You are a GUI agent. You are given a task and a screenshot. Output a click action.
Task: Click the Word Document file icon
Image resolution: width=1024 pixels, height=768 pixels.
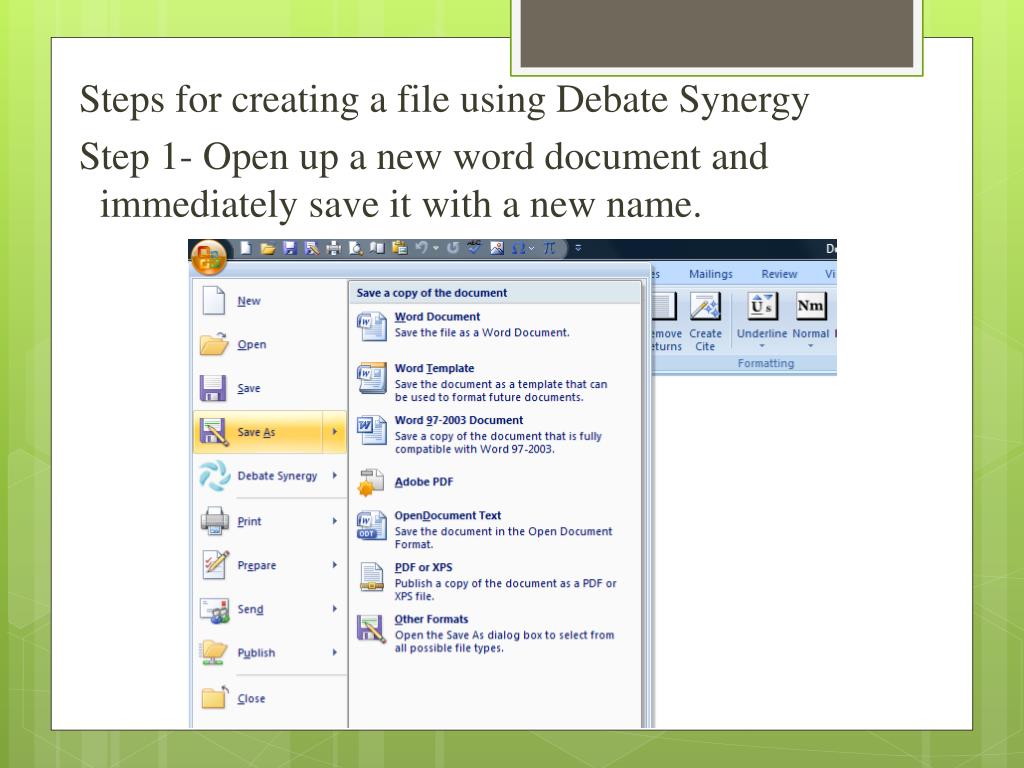click(371, 326)
